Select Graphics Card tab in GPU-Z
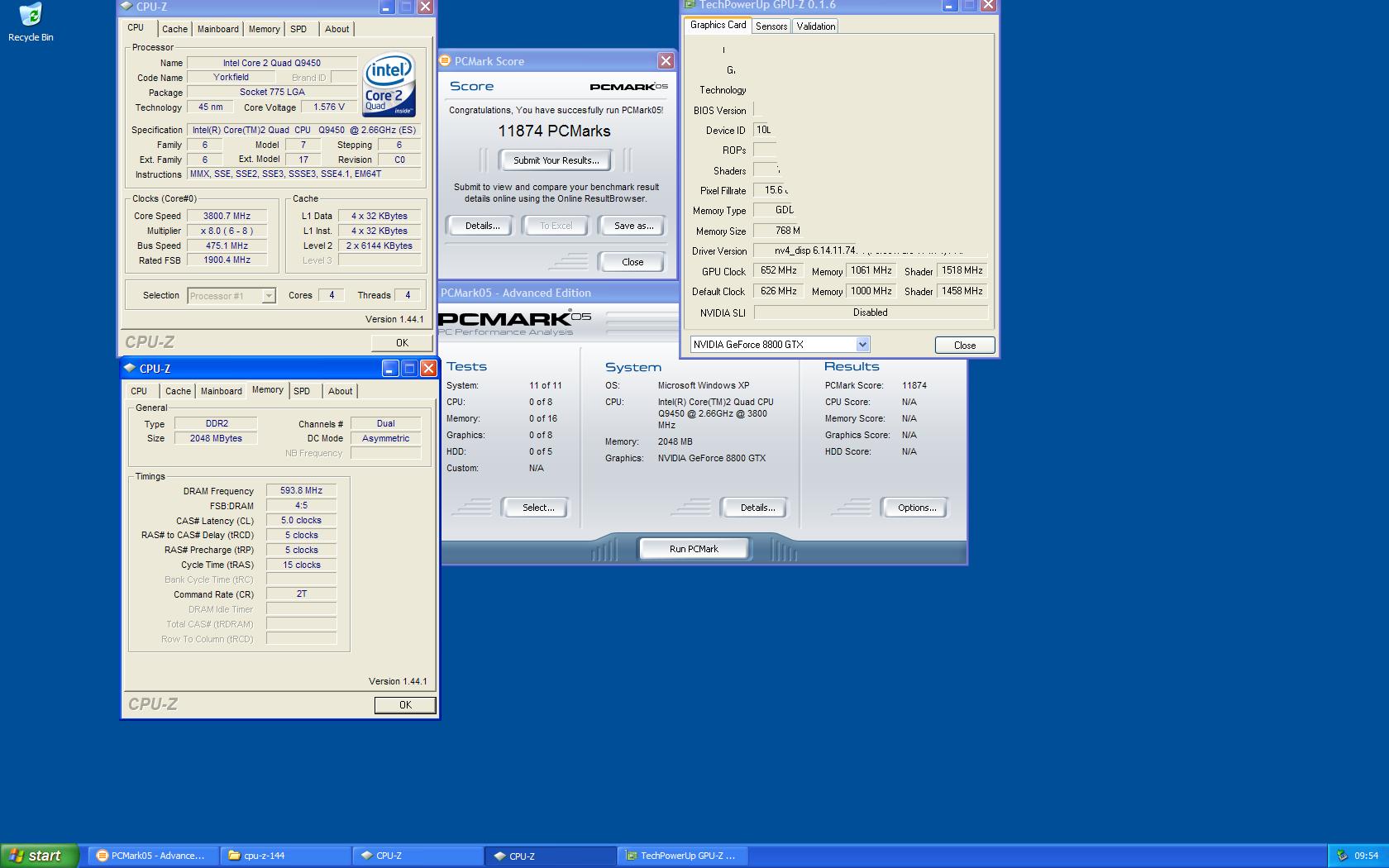Viewport: 1389px width, 868px height. pos(718,25)
